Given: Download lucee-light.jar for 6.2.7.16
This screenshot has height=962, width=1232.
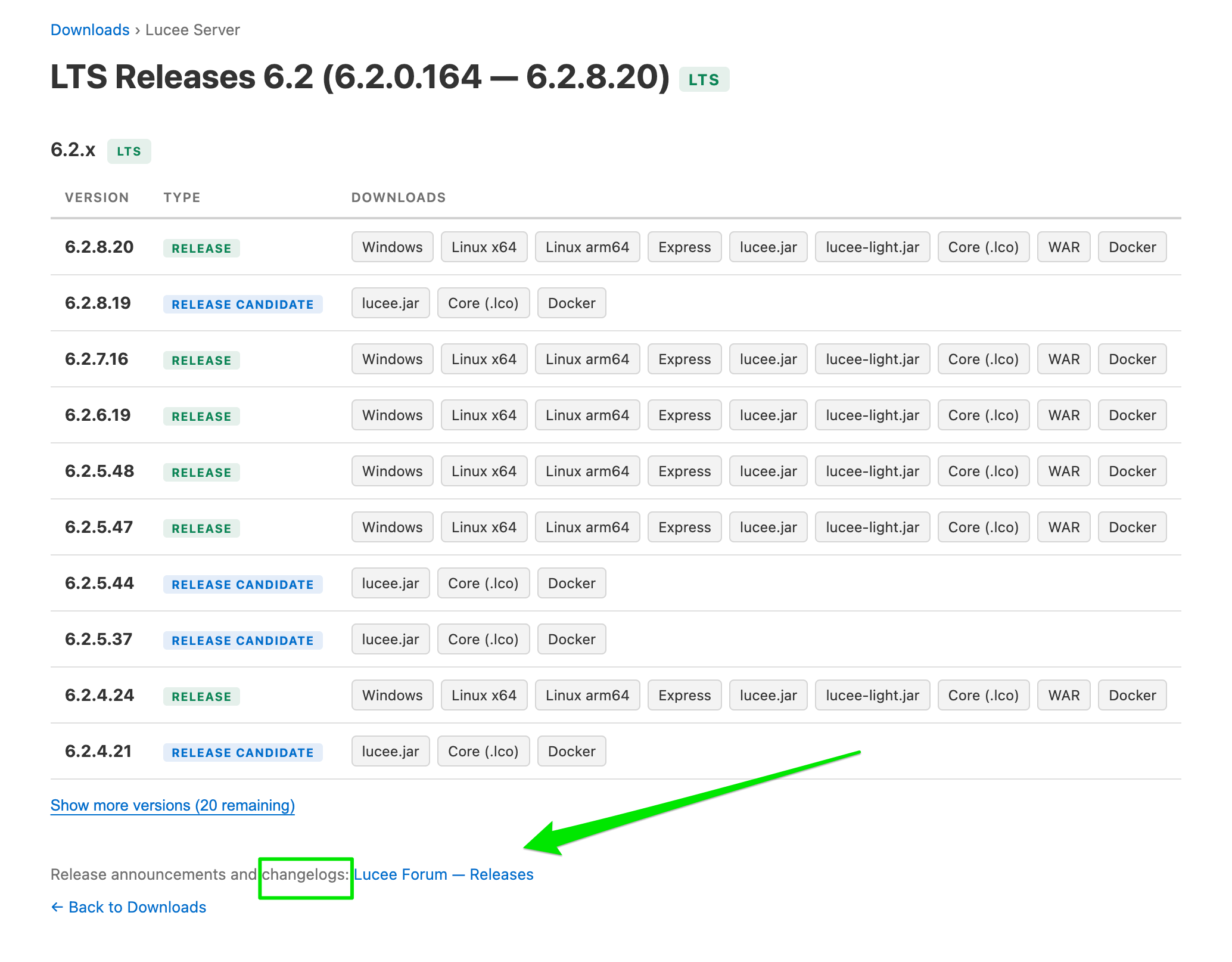Looking at the screenshot, I should tap(873, 359).
